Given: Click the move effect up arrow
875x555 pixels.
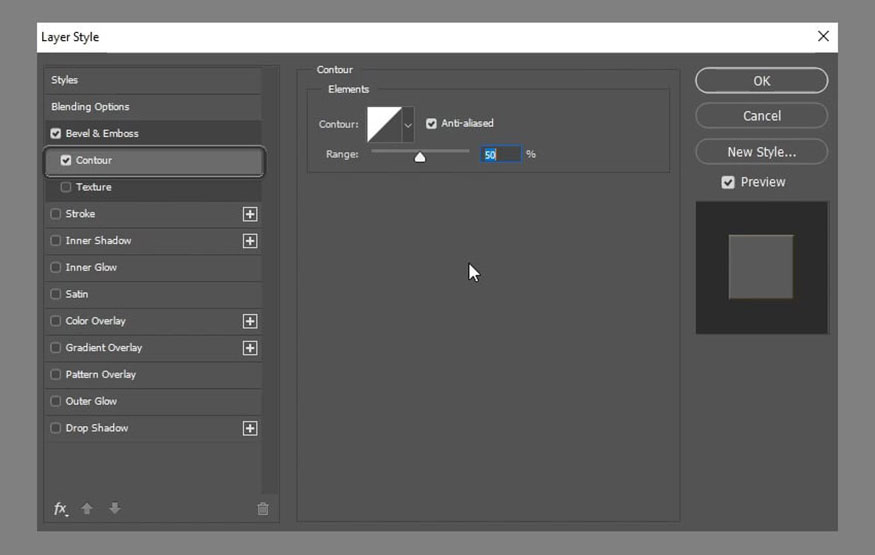Looking at the screenshot, I should (x=86, y=508).
